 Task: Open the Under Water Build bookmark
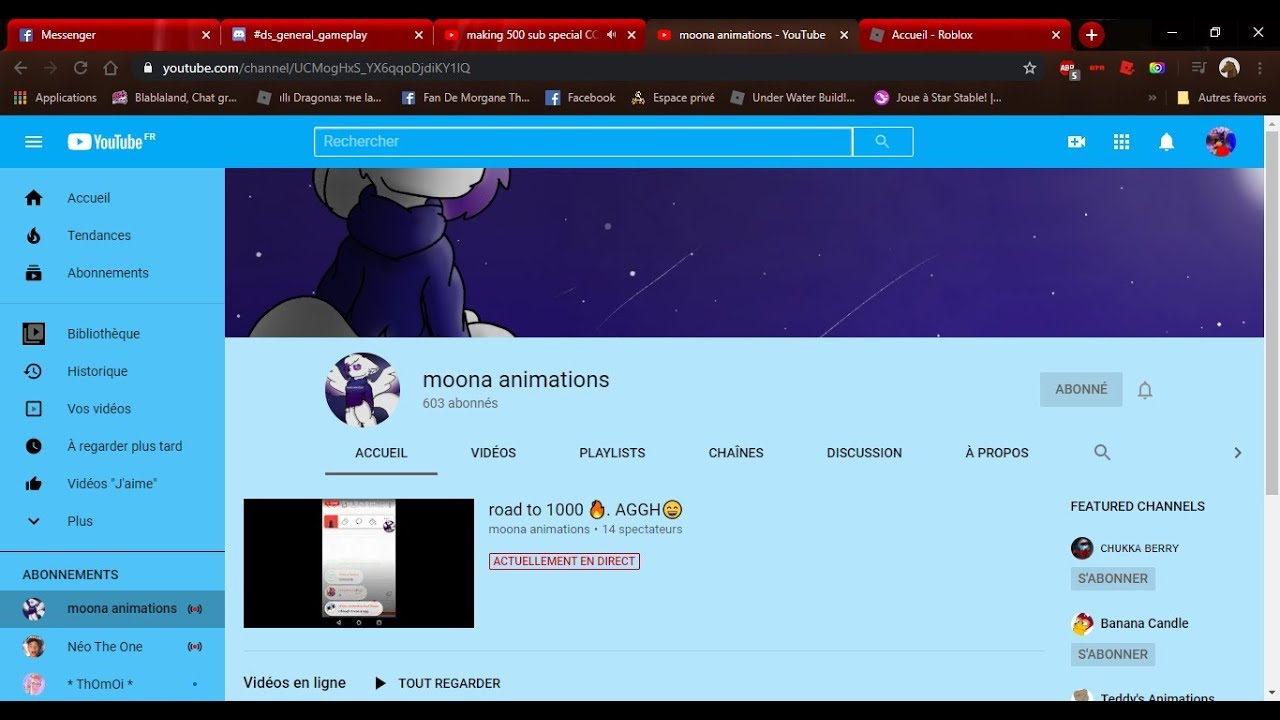tap(793, 98)
